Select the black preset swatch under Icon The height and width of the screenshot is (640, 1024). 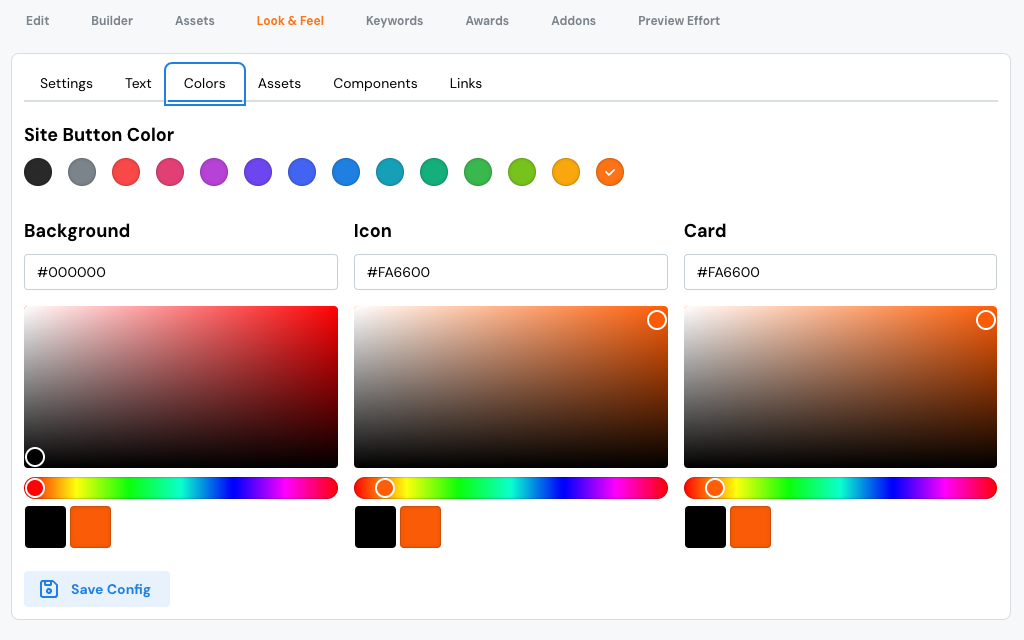click(x=375, y=527)
